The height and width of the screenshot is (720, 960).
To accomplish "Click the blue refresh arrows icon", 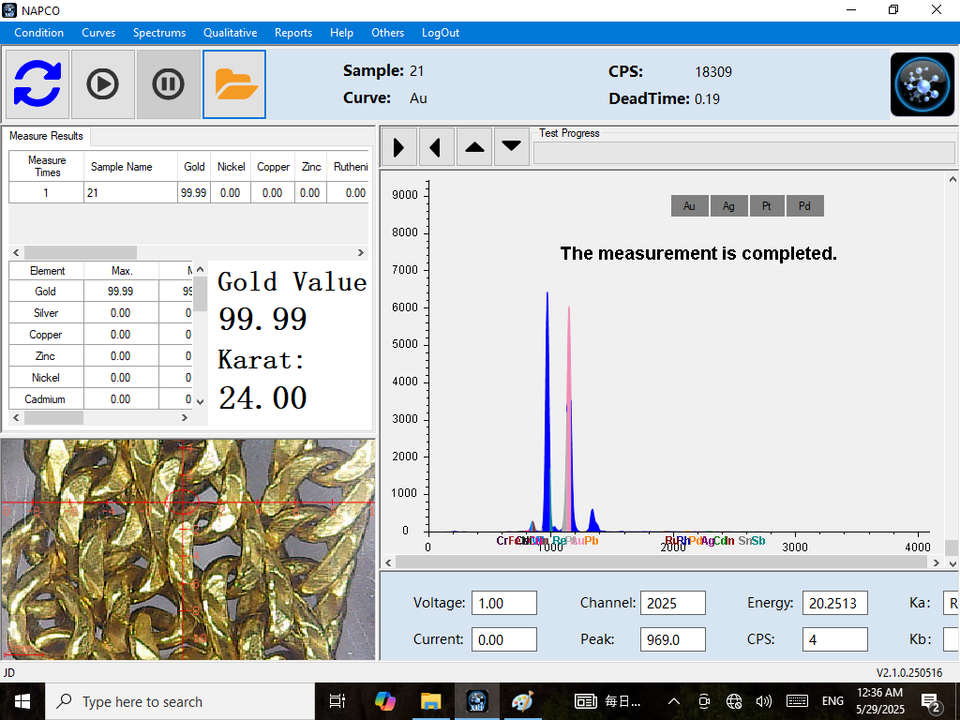I will click(x=38, y=85).
